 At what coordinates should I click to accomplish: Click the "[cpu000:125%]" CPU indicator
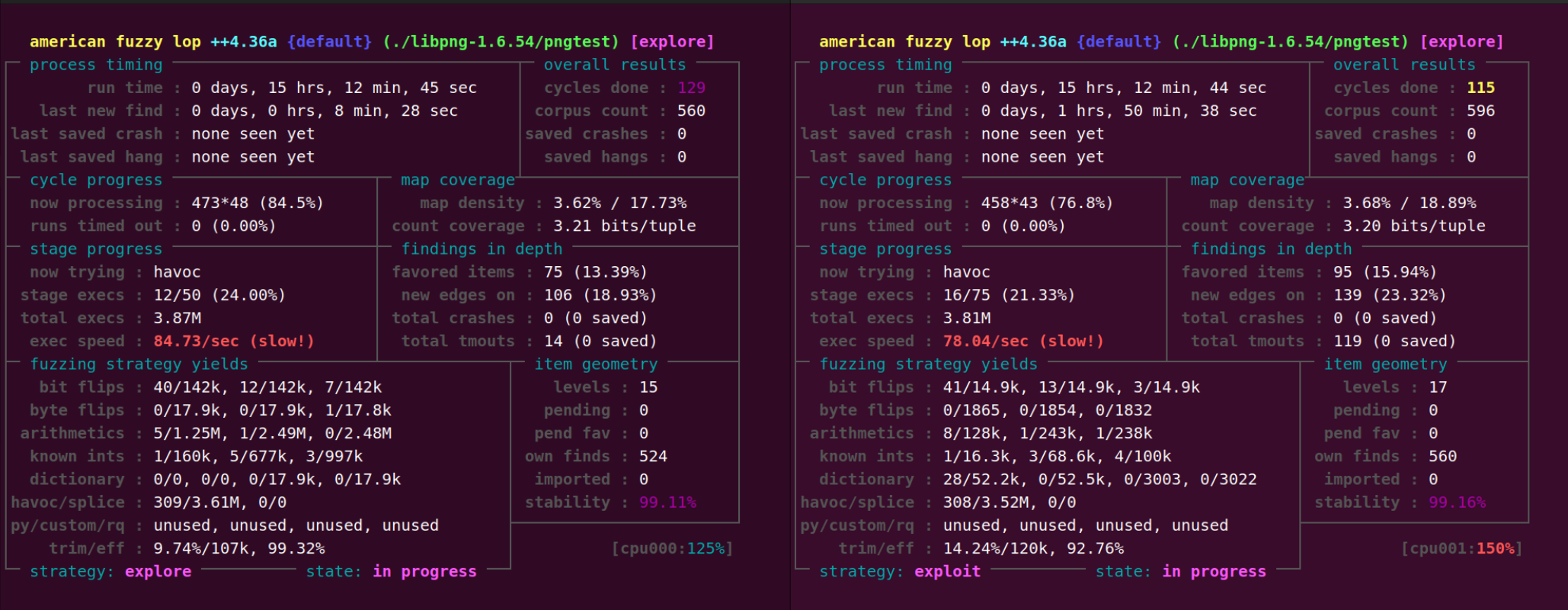(672, 548)
